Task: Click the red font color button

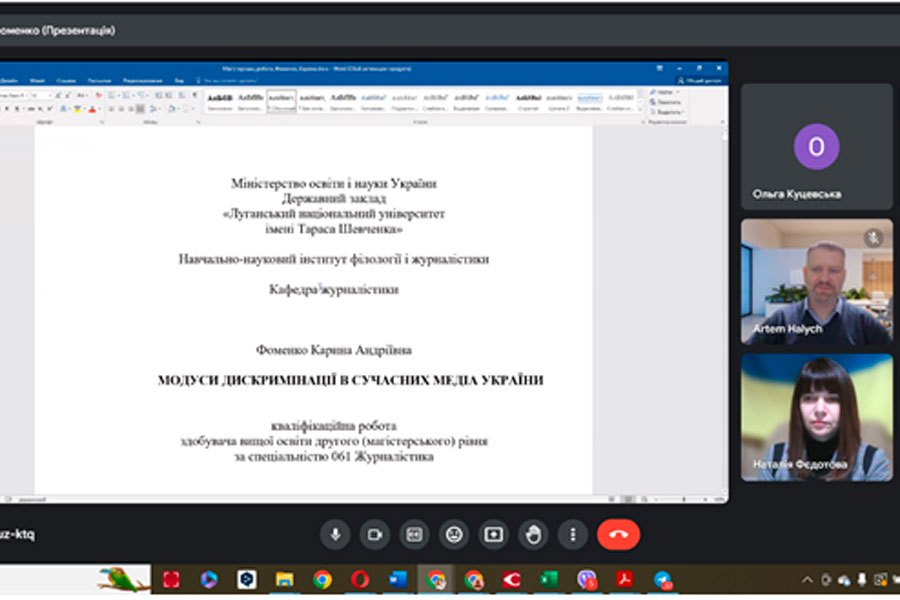Action: coord(92,109)
